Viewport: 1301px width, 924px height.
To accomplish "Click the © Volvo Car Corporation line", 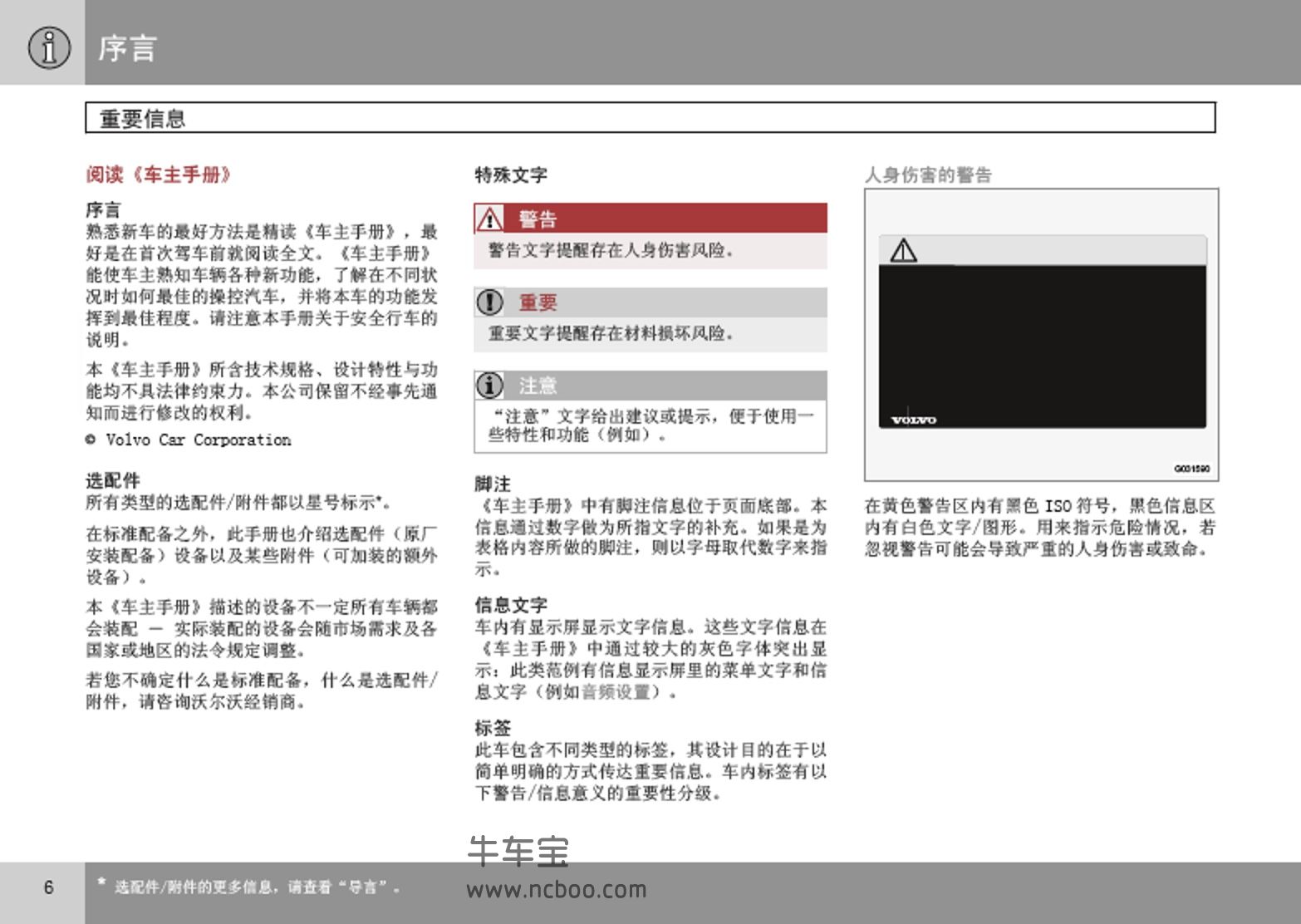I will 189,440.
